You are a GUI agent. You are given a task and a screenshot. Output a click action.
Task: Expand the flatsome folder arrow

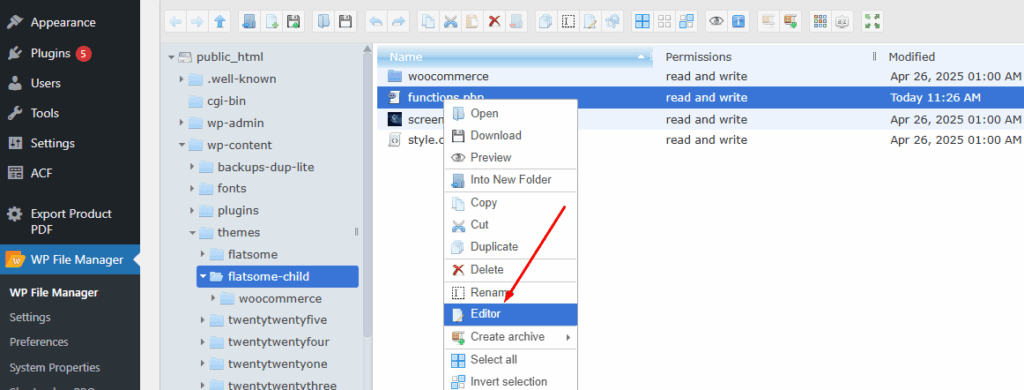tap(202, 254)
